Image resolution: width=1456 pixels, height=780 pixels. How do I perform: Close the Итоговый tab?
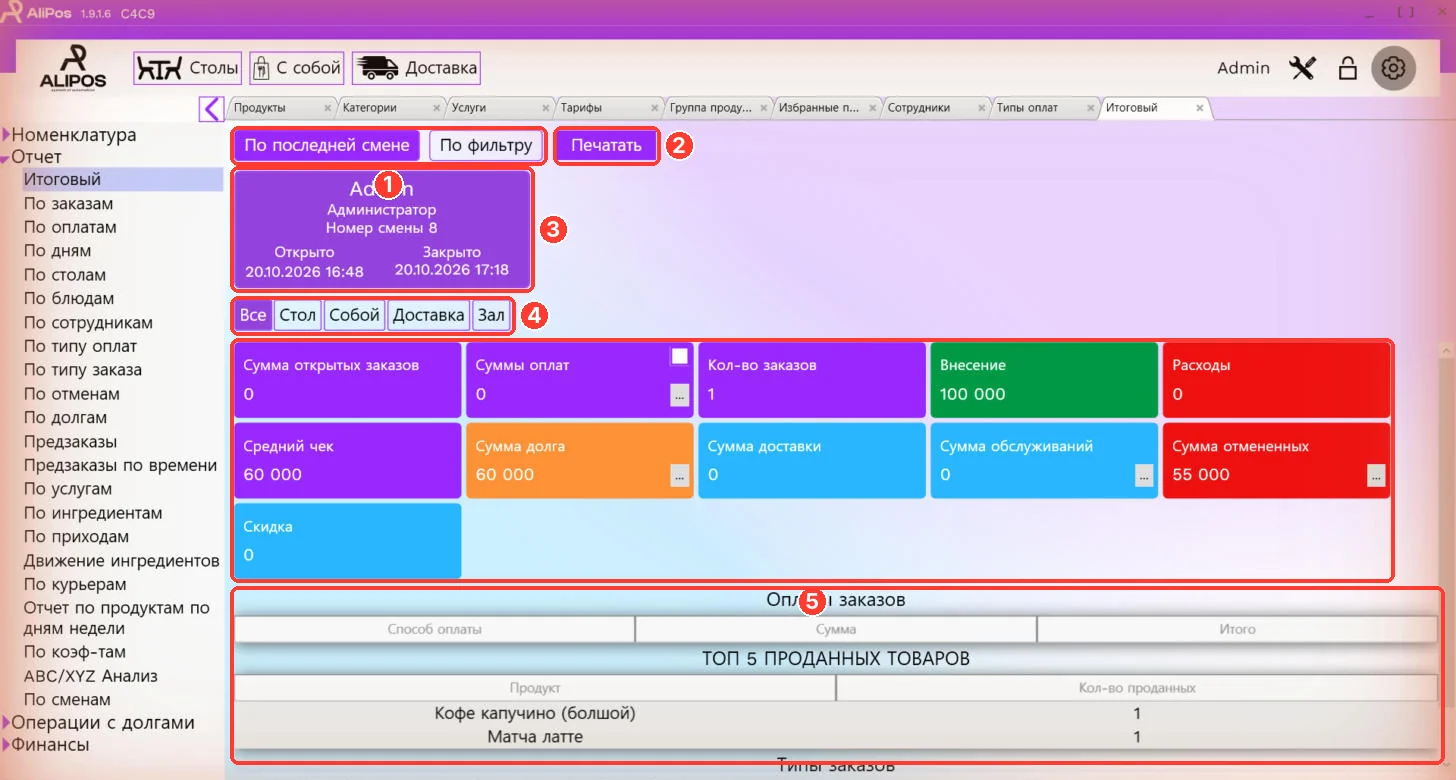click(x=1199, y=108)
